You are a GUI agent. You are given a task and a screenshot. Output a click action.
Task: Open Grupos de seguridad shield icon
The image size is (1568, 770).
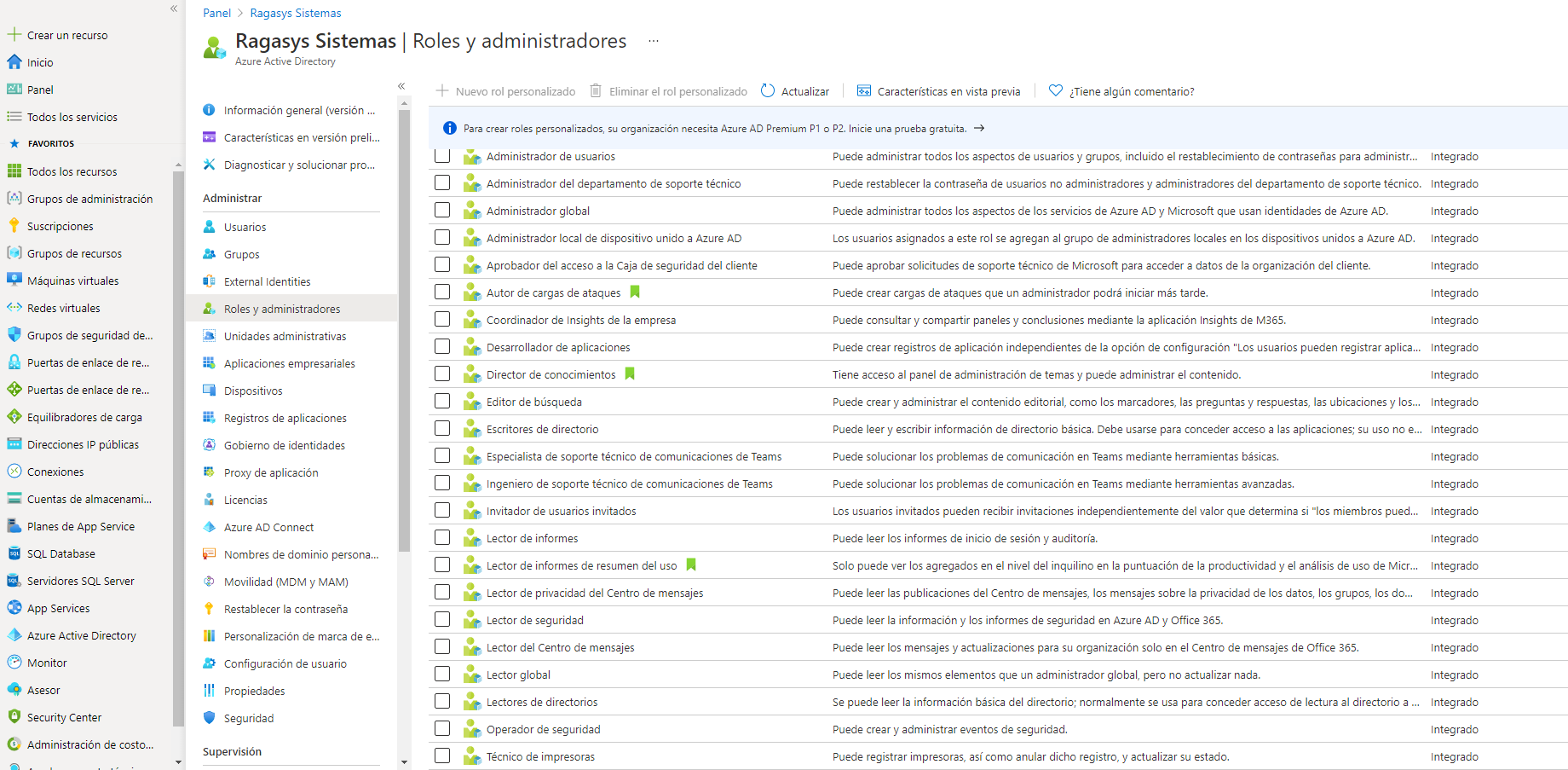coord(14,335)
